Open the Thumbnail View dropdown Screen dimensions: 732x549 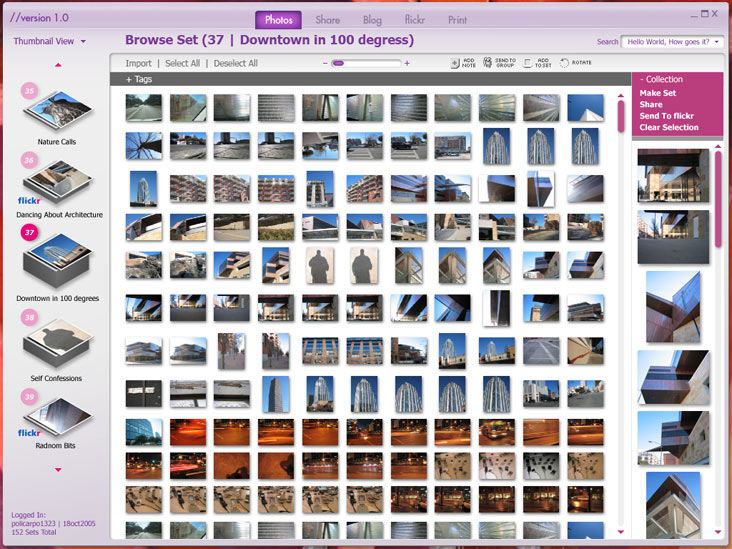pos(50,41)
